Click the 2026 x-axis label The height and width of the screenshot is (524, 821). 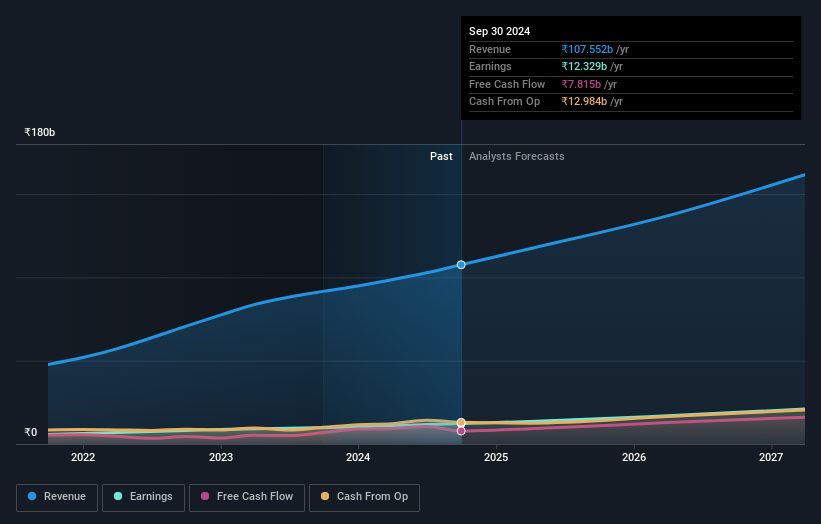[x=634, y=457]
